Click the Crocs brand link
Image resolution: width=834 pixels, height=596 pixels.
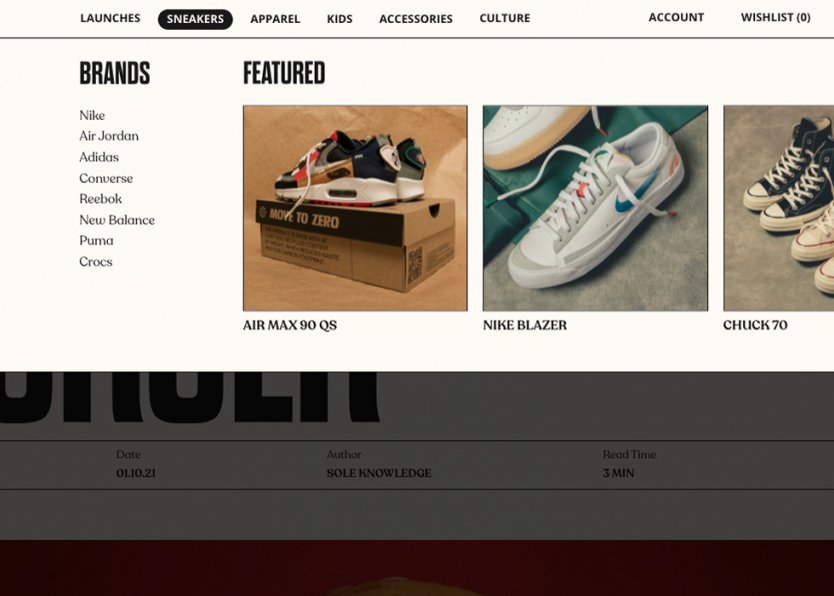(x=96, y=262)
